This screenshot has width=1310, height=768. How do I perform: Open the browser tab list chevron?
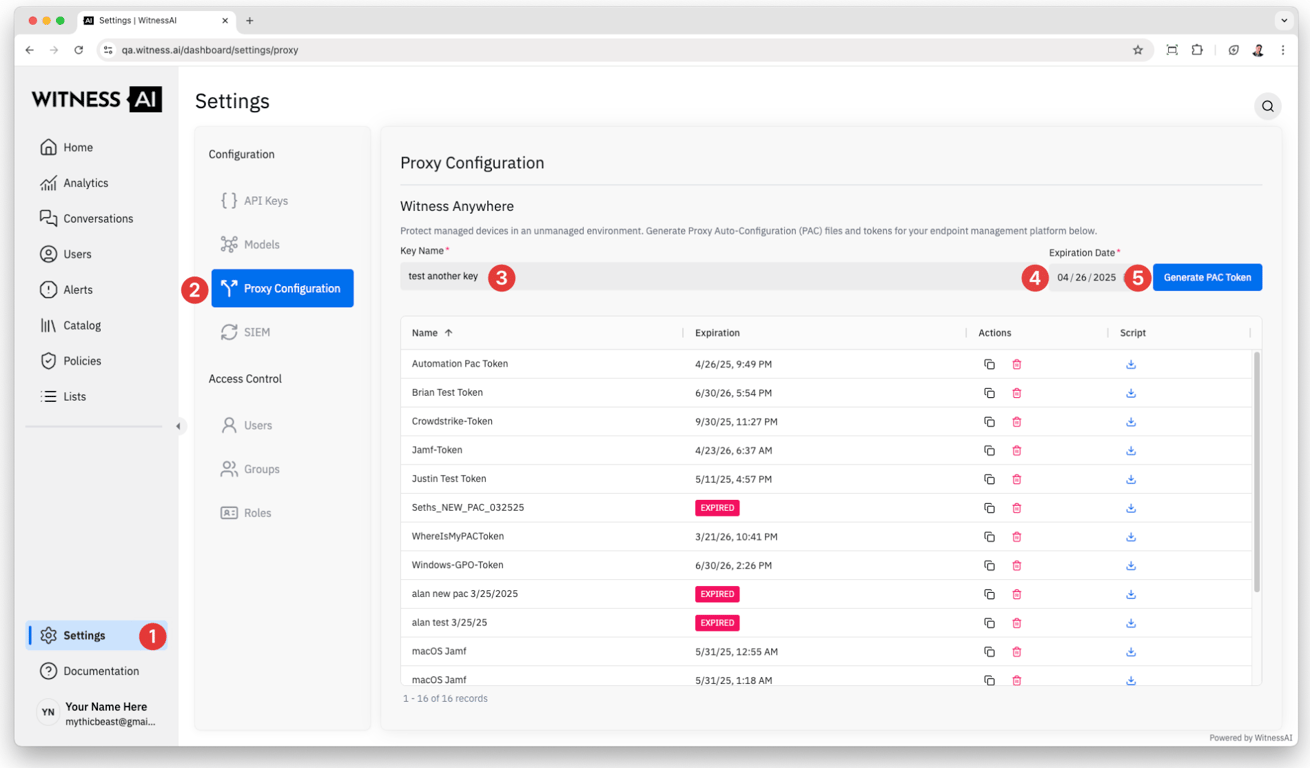point(1284,20)
